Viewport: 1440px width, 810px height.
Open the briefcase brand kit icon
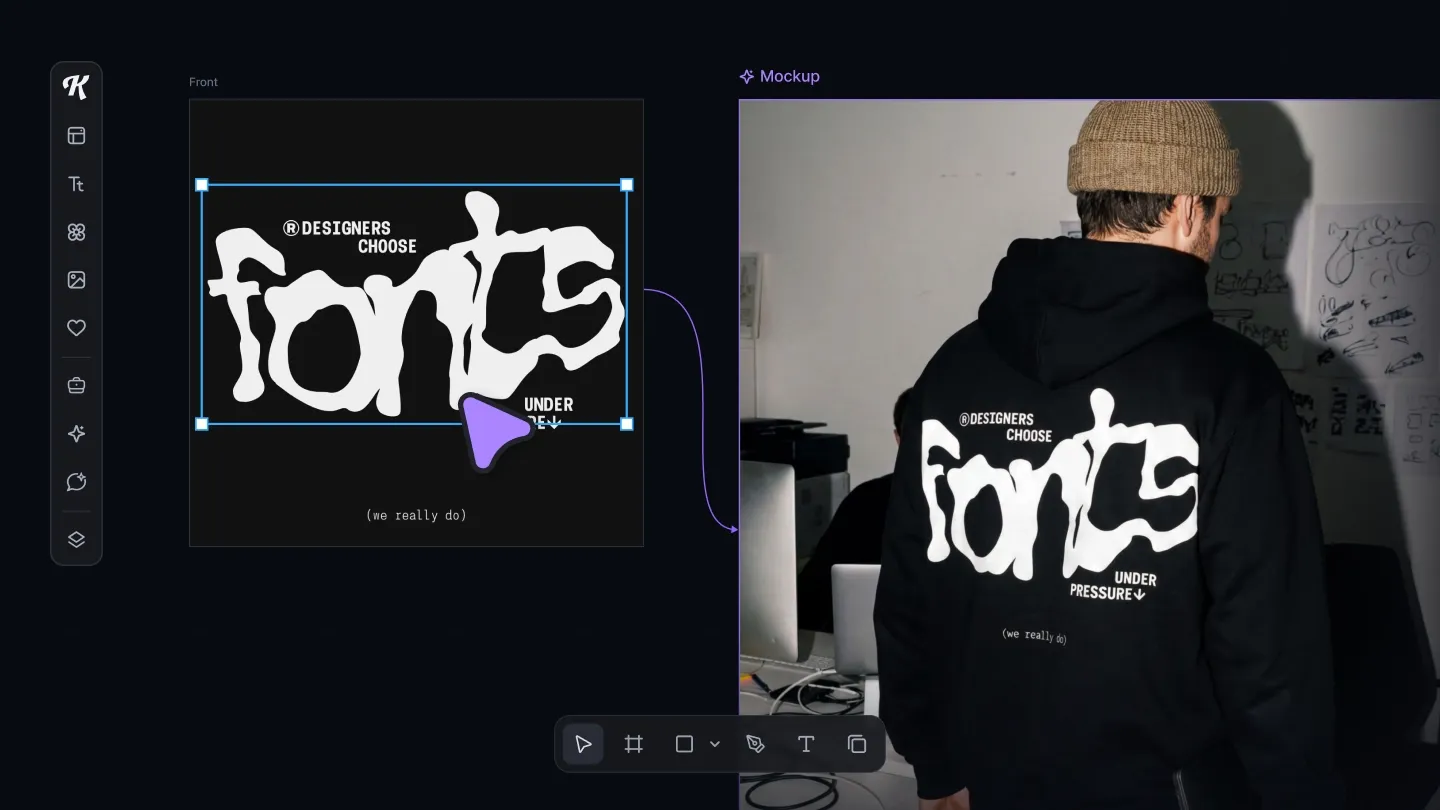point(76,385)
